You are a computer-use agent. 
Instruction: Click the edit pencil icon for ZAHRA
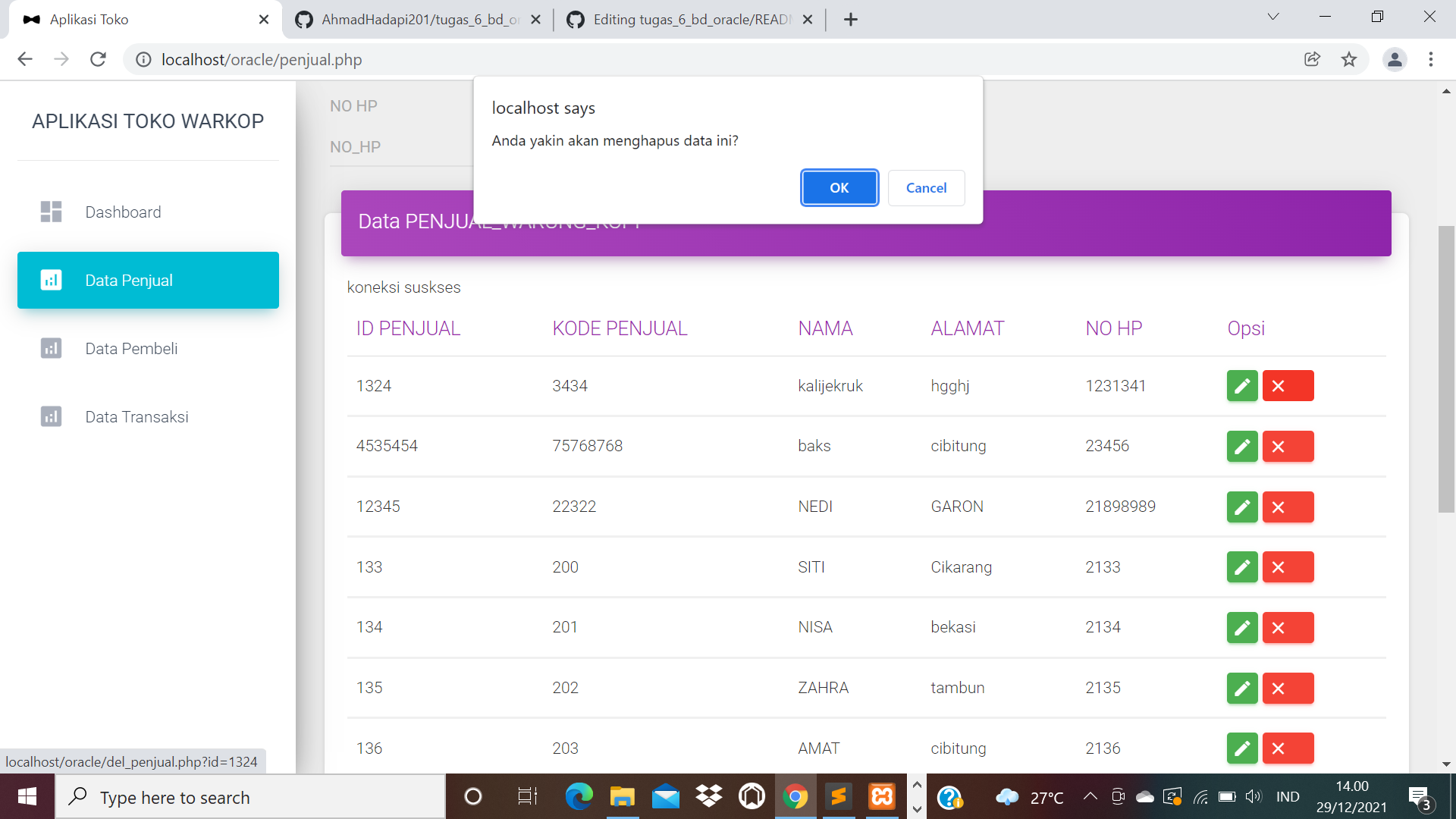pos(1241,688)
